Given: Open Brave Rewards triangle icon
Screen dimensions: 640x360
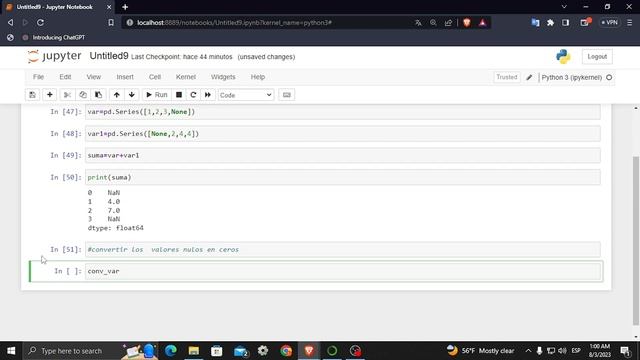Looking at the screenshot, I should click(x=482, y=23).
